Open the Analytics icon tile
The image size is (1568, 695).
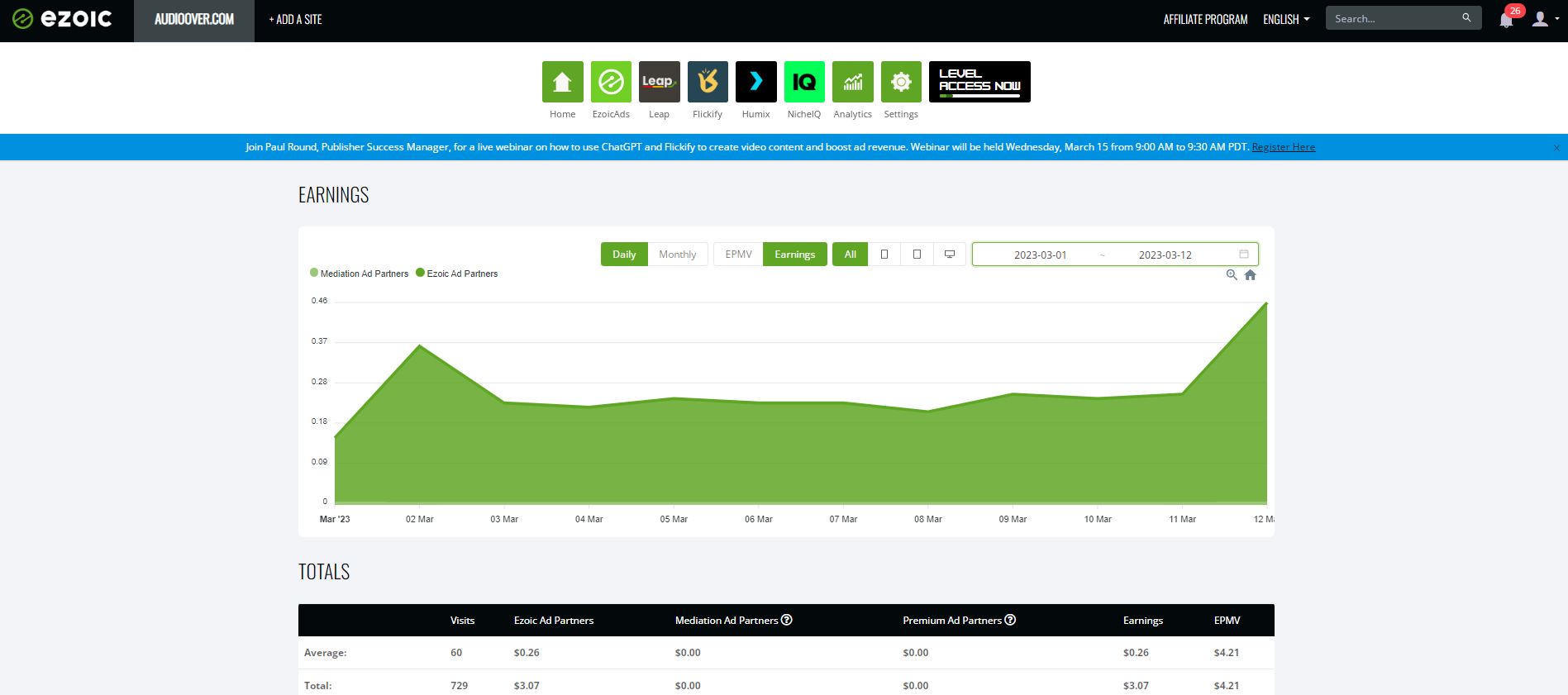point(853,82)
